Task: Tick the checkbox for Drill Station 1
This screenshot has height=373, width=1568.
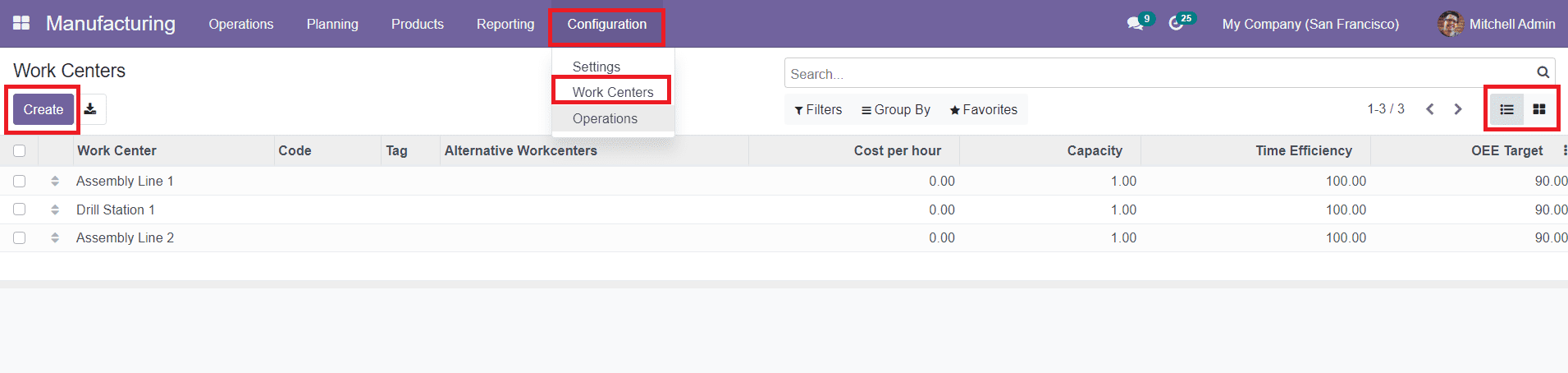Action: click(20, 210)
